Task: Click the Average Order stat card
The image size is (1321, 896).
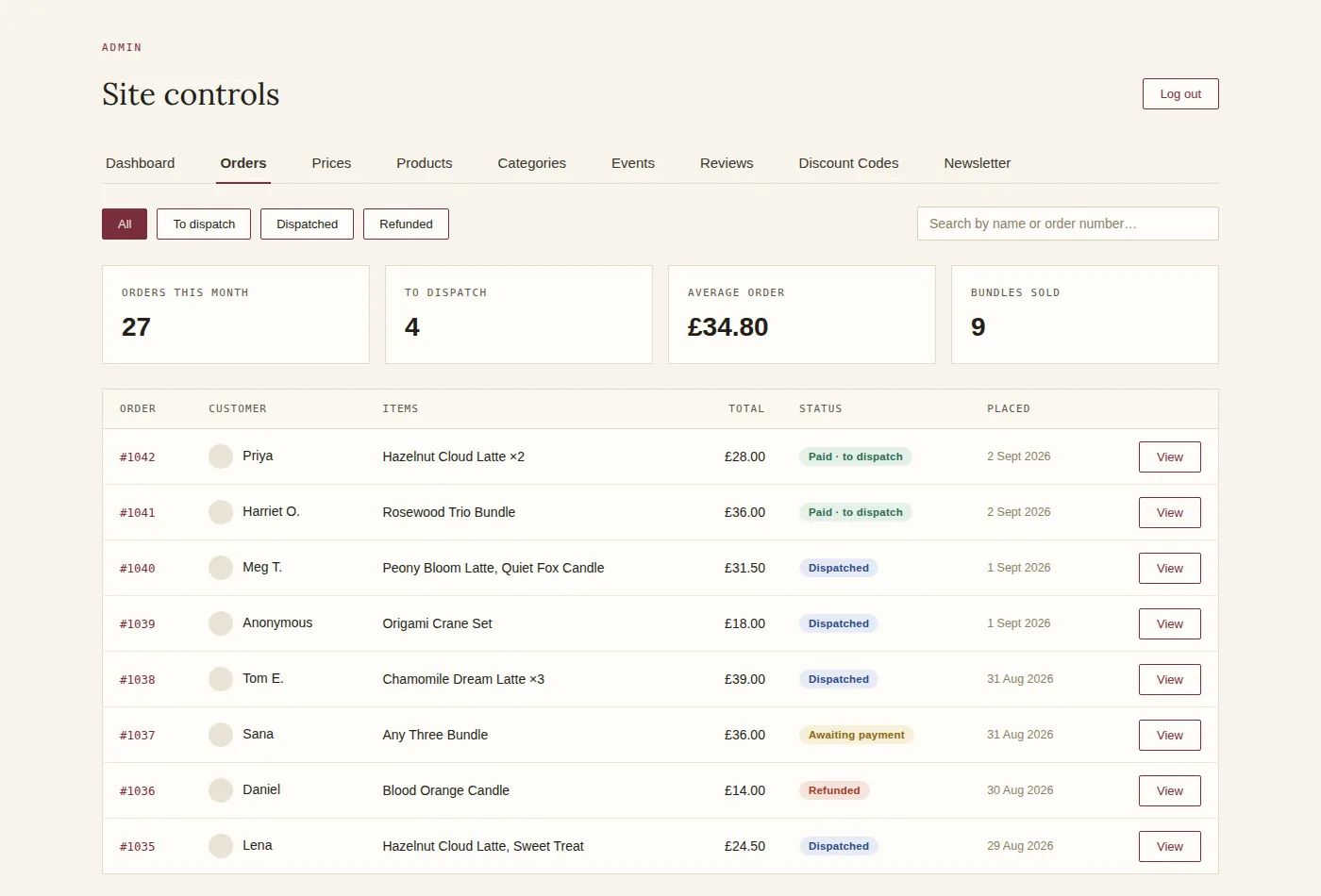Action: [x=802, y=314]
